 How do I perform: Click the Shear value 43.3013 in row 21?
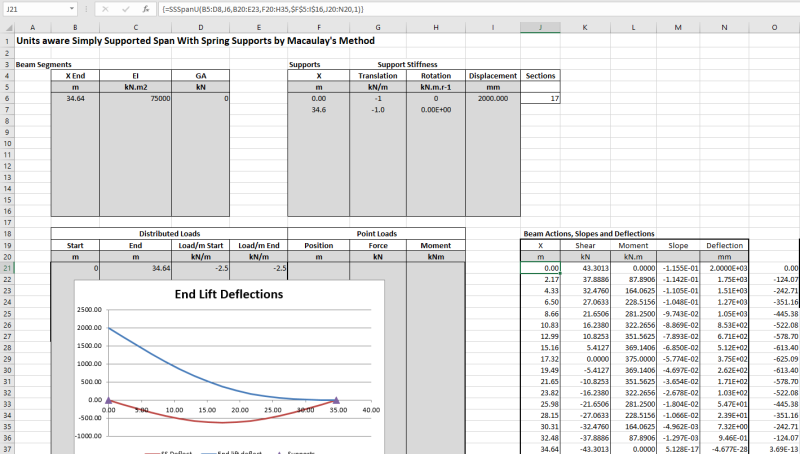[x=585, y=268]
